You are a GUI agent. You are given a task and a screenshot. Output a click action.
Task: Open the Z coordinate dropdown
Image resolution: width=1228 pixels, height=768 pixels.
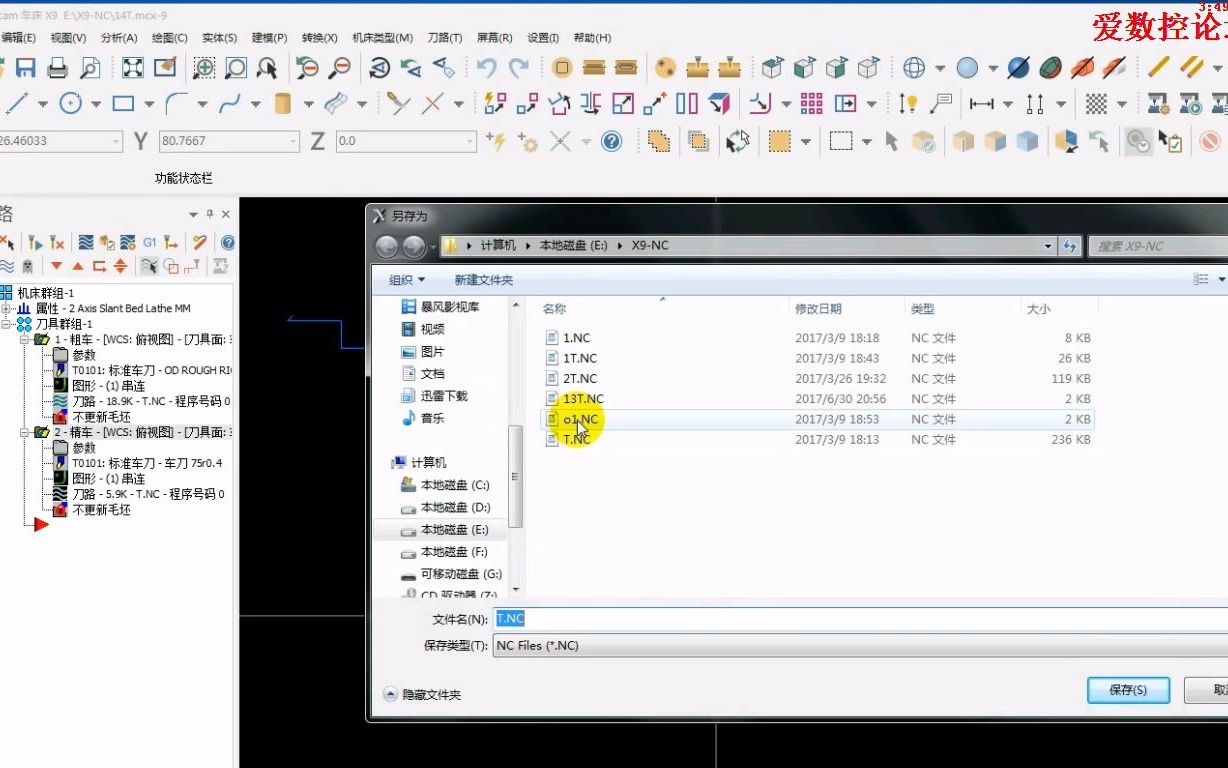point(469,141)
